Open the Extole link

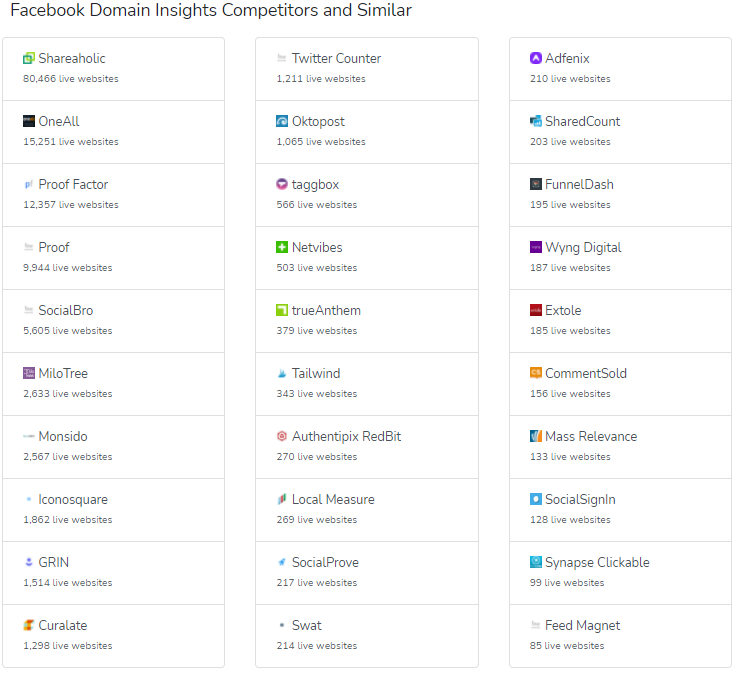click(x=563, y=311)
